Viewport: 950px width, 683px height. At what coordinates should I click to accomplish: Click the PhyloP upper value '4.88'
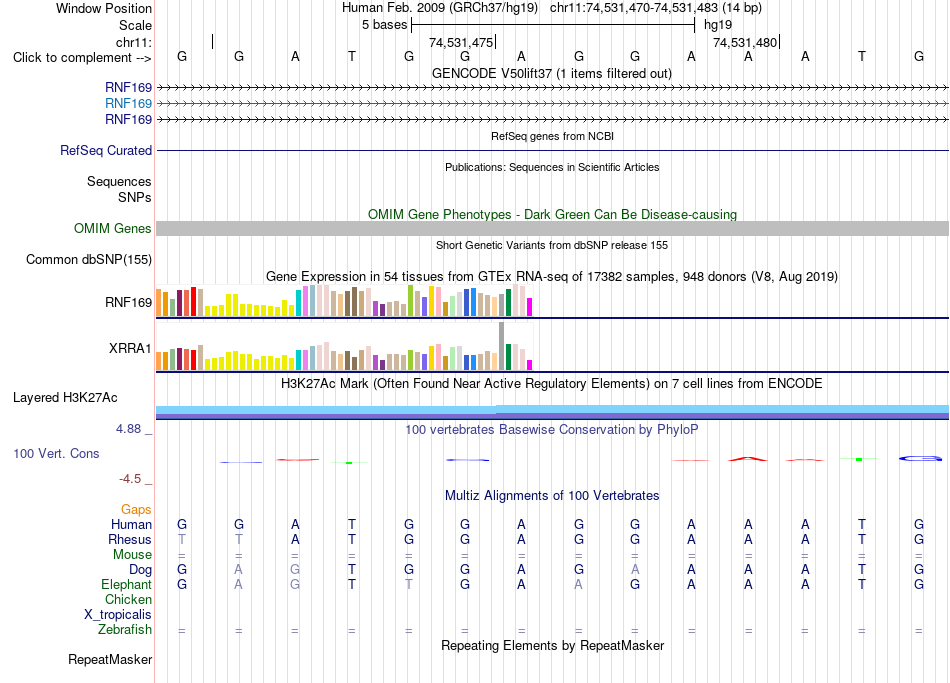(128, 429)
